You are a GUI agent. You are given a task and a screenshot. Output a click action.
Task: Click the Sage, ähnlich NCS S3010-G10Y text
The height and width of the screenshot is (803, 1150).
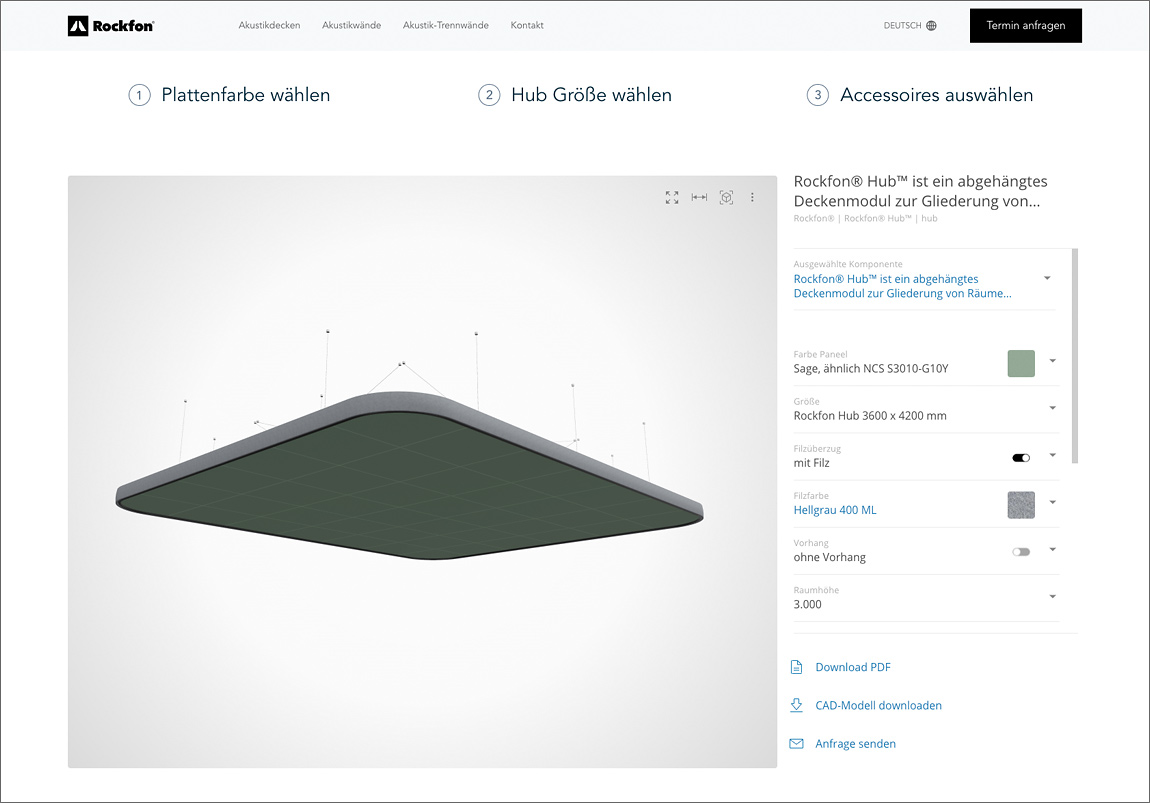click(871, 369)
